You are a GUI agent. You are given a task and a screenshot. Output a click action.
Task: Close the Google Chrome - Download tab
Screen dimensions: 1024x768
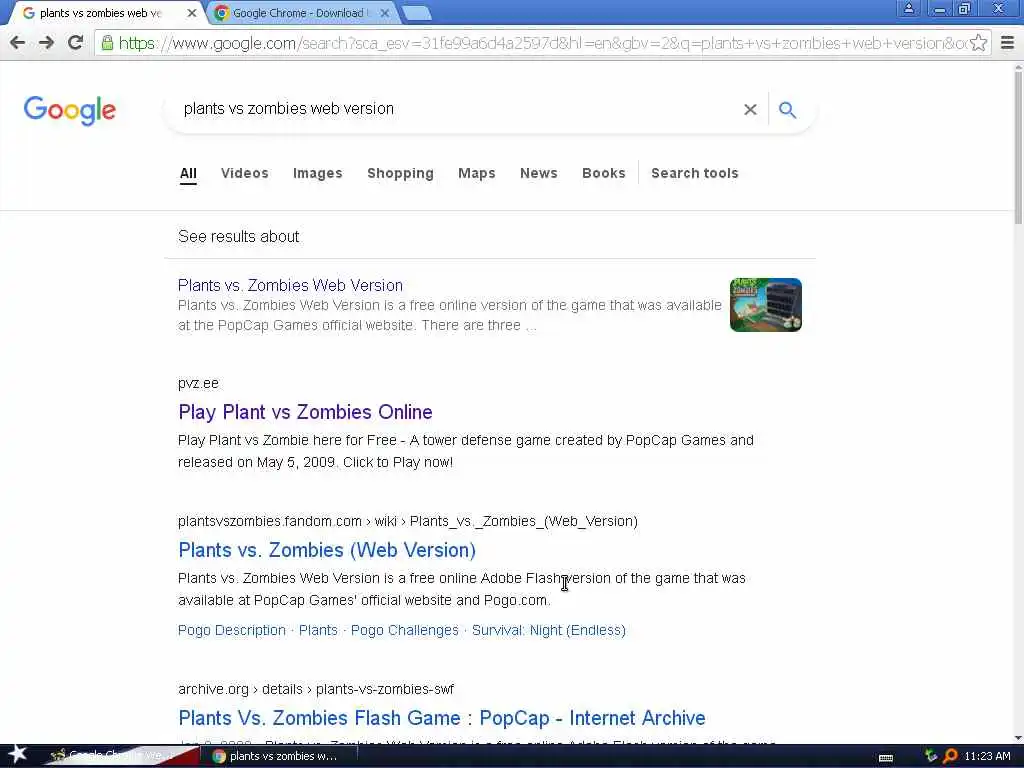[x=385, y=12]
